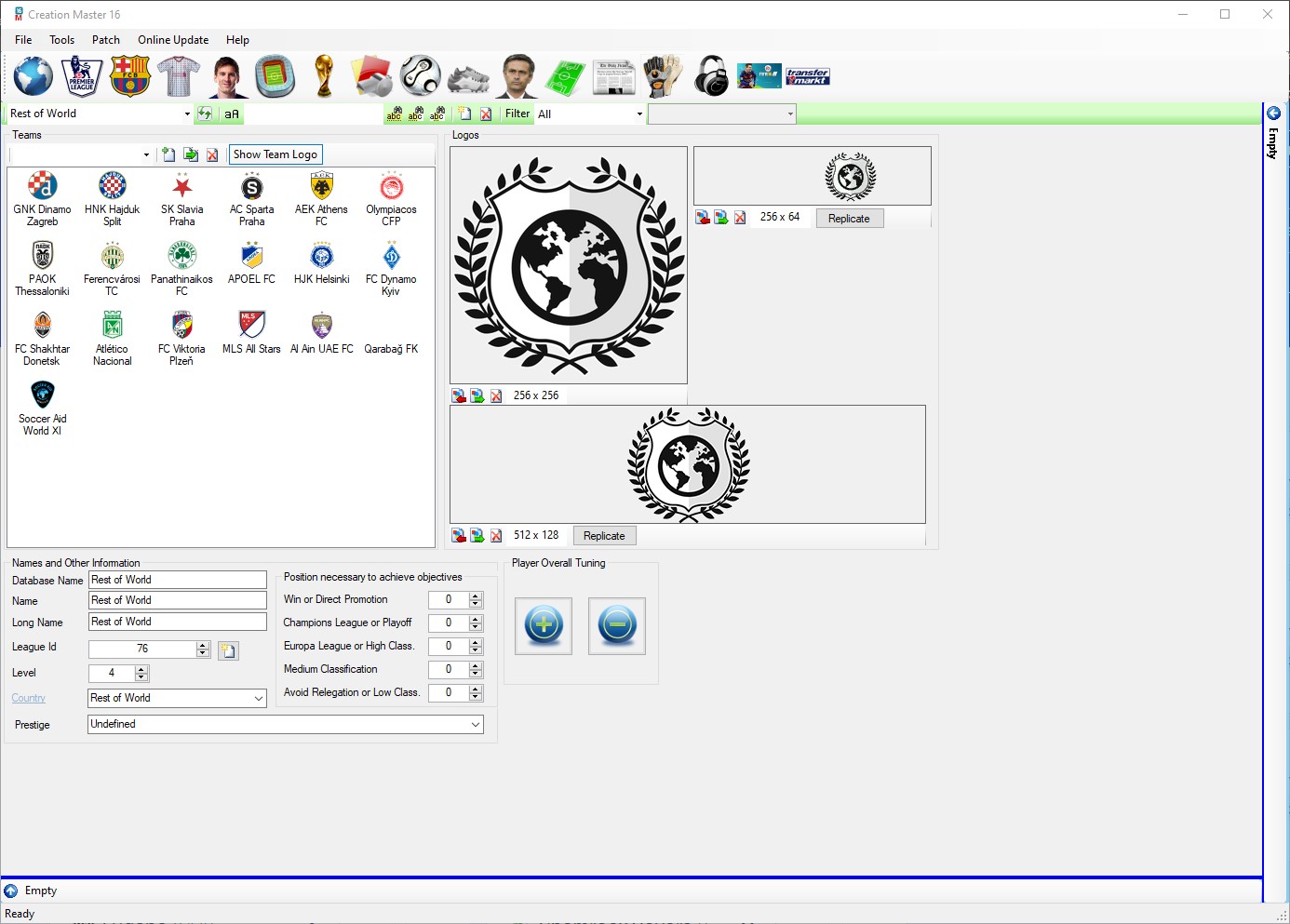
Task: Open the newspaper icon in toolbar
Action: pyautogui.click(x=614, y=77)
